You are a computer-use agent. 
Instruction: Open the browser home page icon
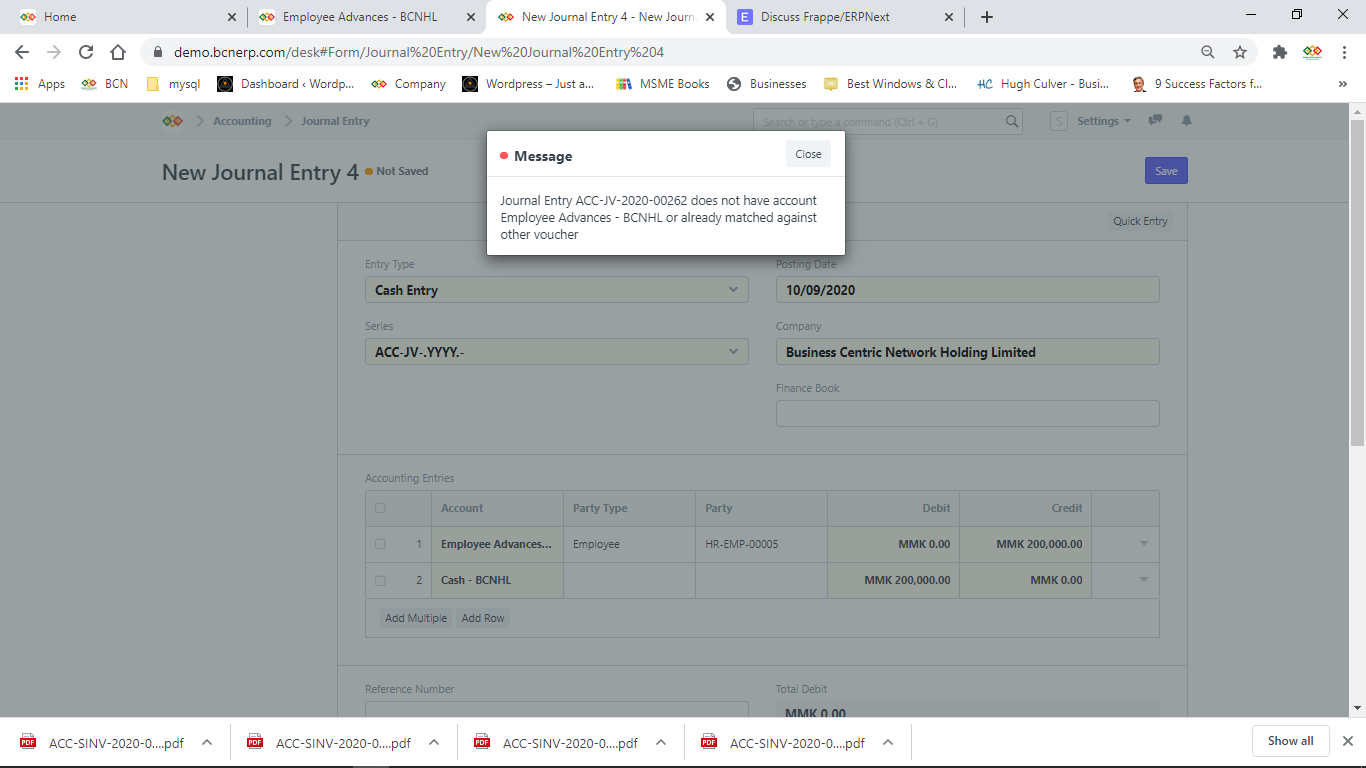point(118,52)
